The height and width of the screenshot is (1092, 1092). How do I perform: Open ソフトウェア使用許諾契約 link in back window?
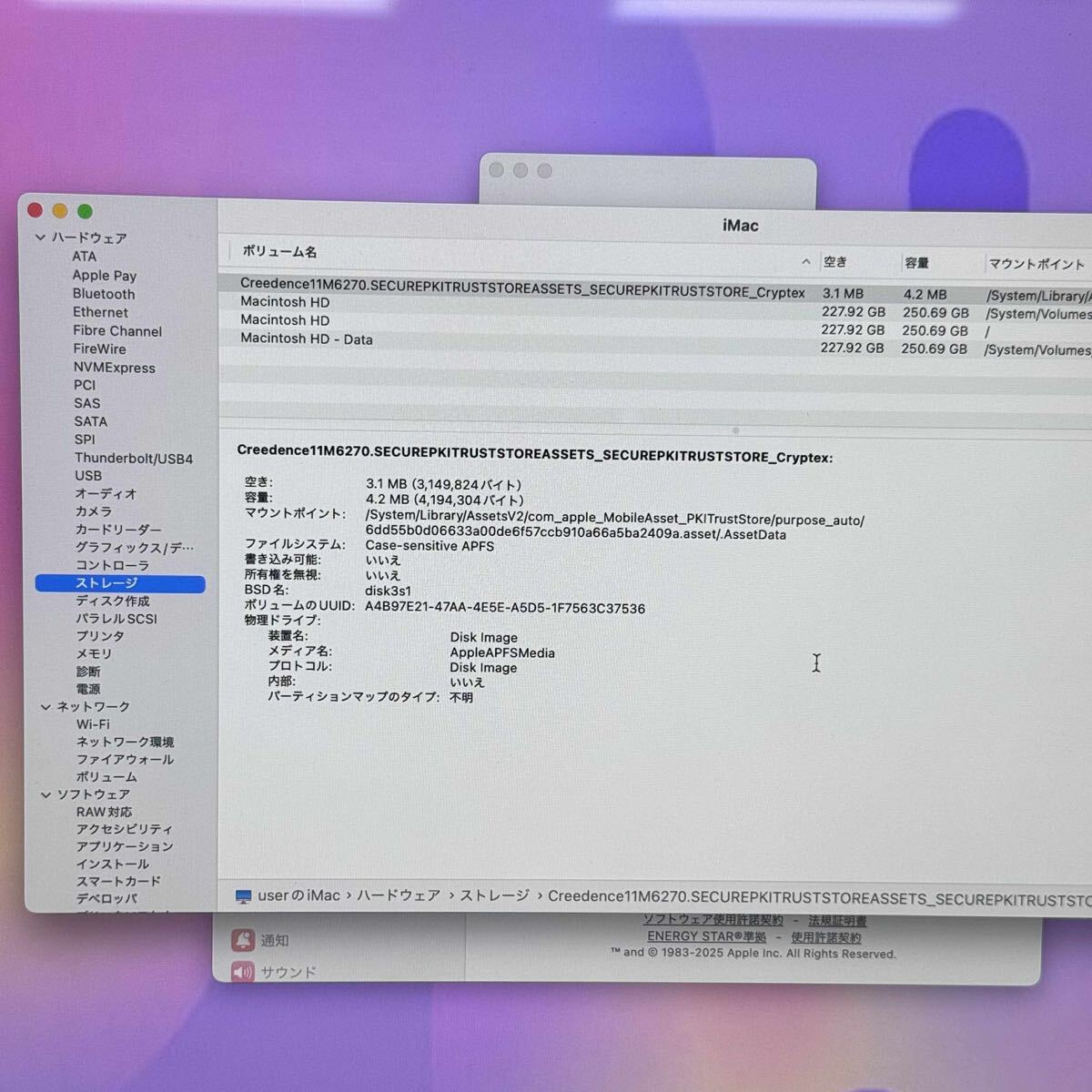tap(713, 920)
